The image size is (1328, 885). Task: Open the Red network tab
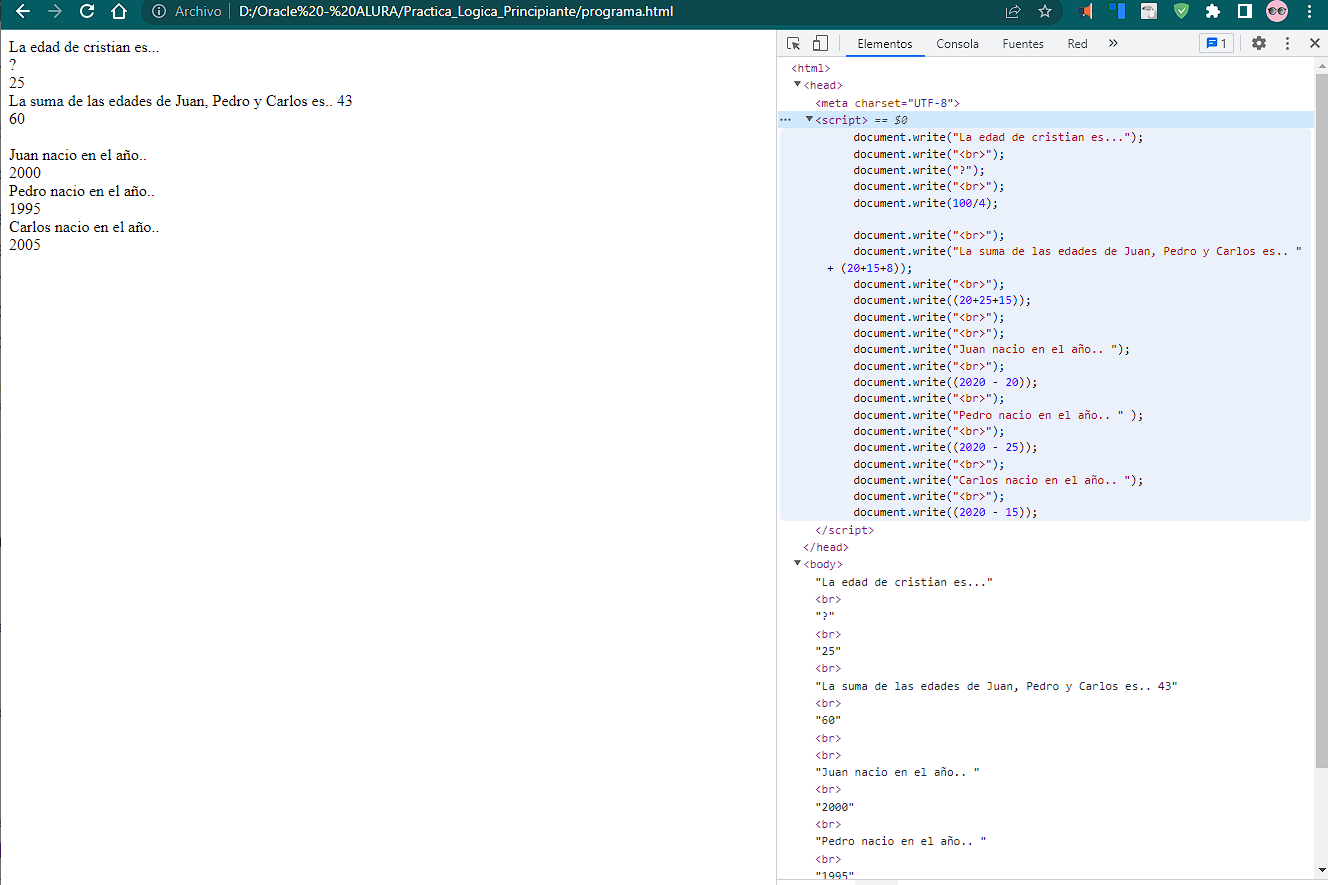[x=1077, y=44]
